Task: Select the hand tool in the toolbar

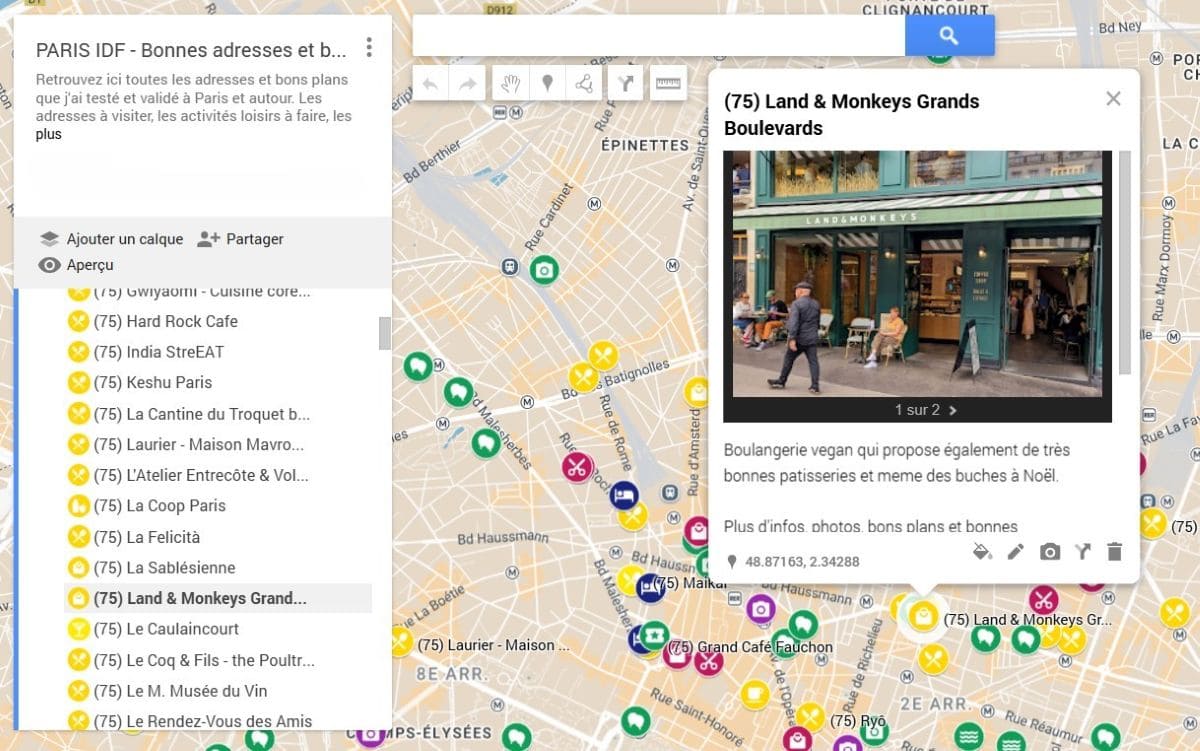Action: point(510,84)
